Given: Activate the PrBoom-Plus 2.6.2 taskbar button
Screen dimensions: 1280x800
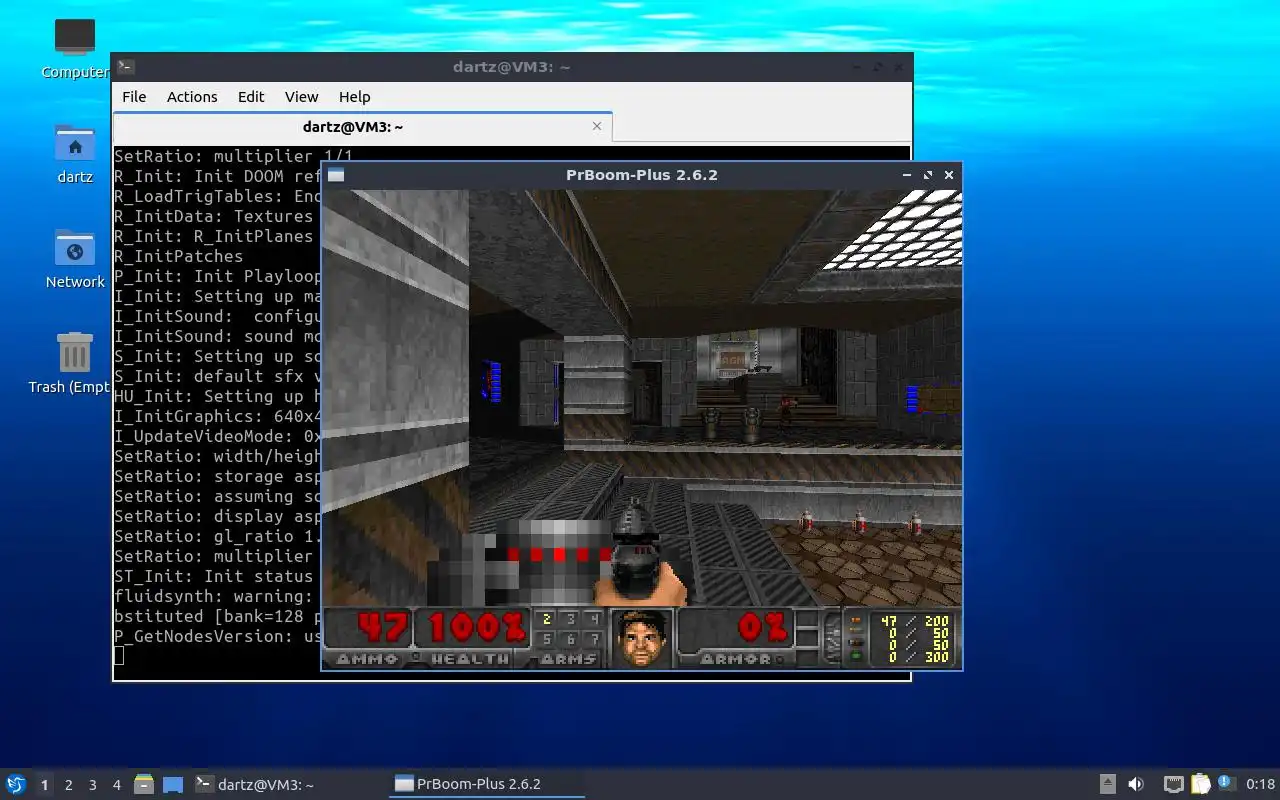Looking at the screenshot, I should 486,784.
